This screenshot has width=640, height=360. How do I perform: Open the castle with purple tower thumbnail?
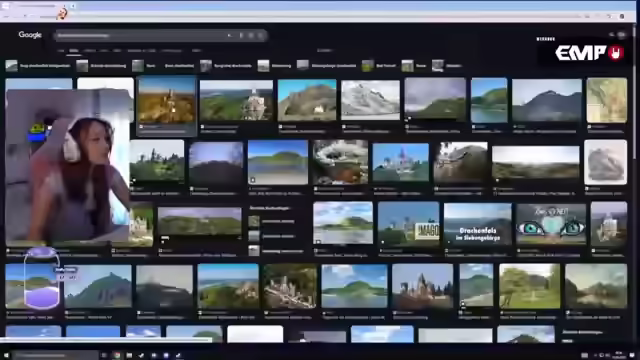[x=401, y=162]
